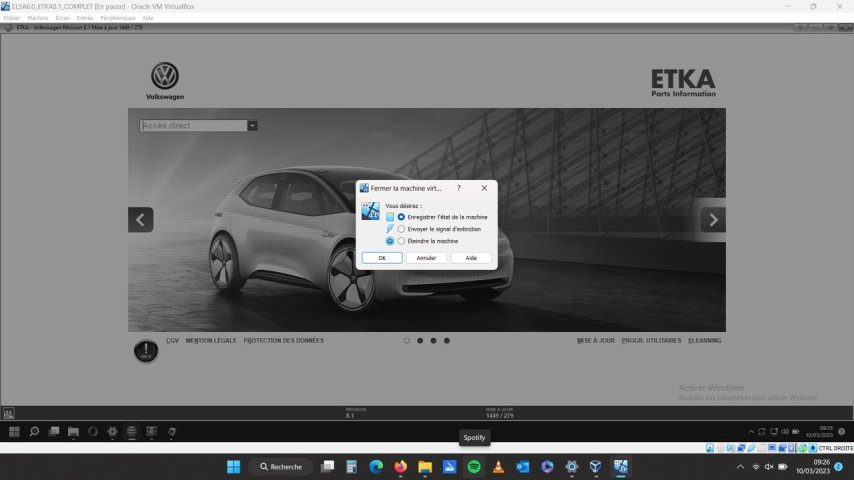Screen dimensions: 854x480
Task: Open notifications badge in host taskbar
Action: [839, 467]
